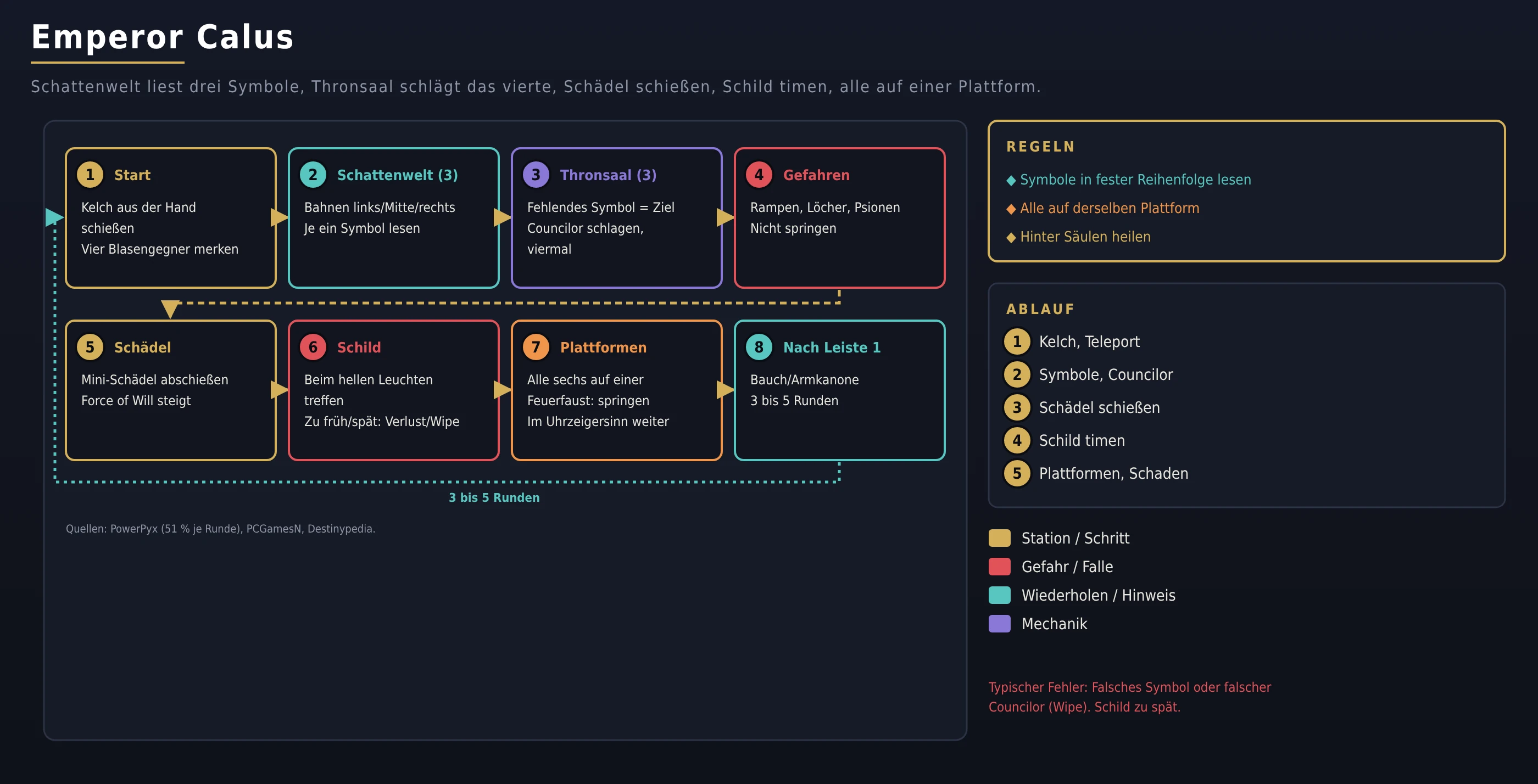The width and height of the screenshot is (1538, 784).
Task: Click the Schild card heading
Action: (359, 347)
